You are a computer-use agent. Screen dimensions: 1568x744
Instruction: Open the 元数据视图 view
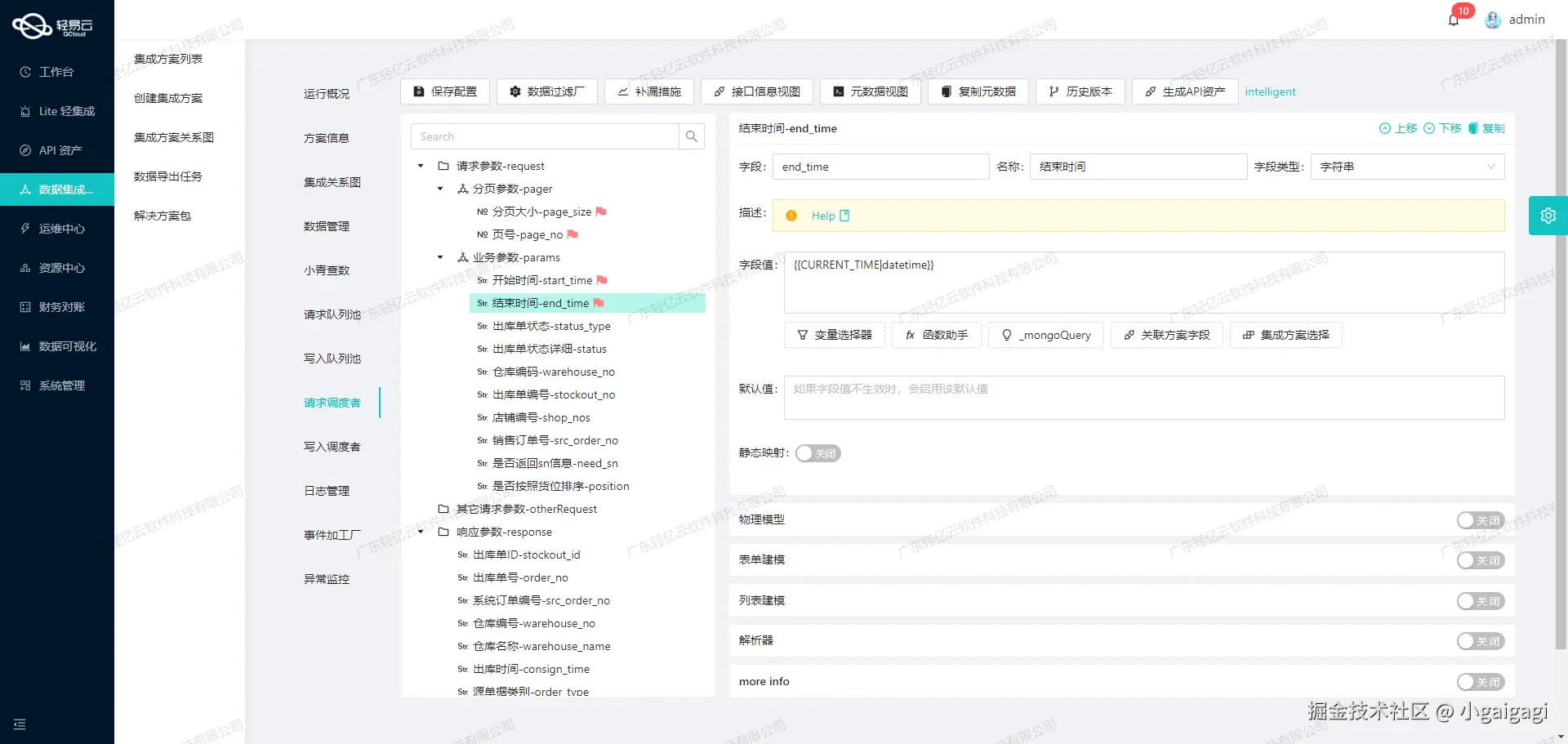click(x=870, y=91)
